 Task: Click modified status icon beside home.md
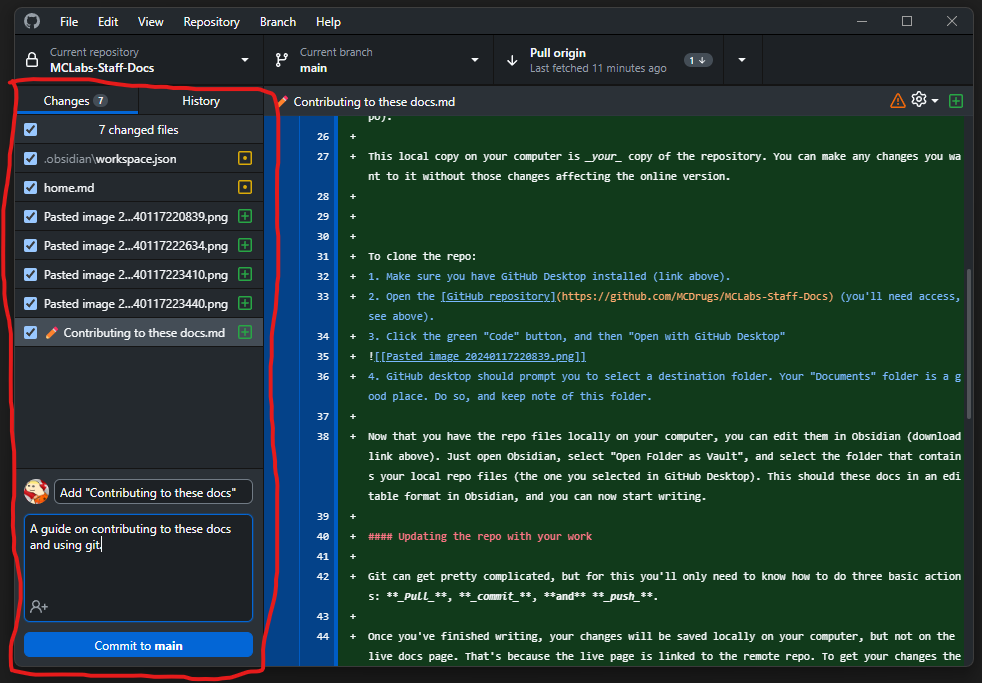(245, 187)
